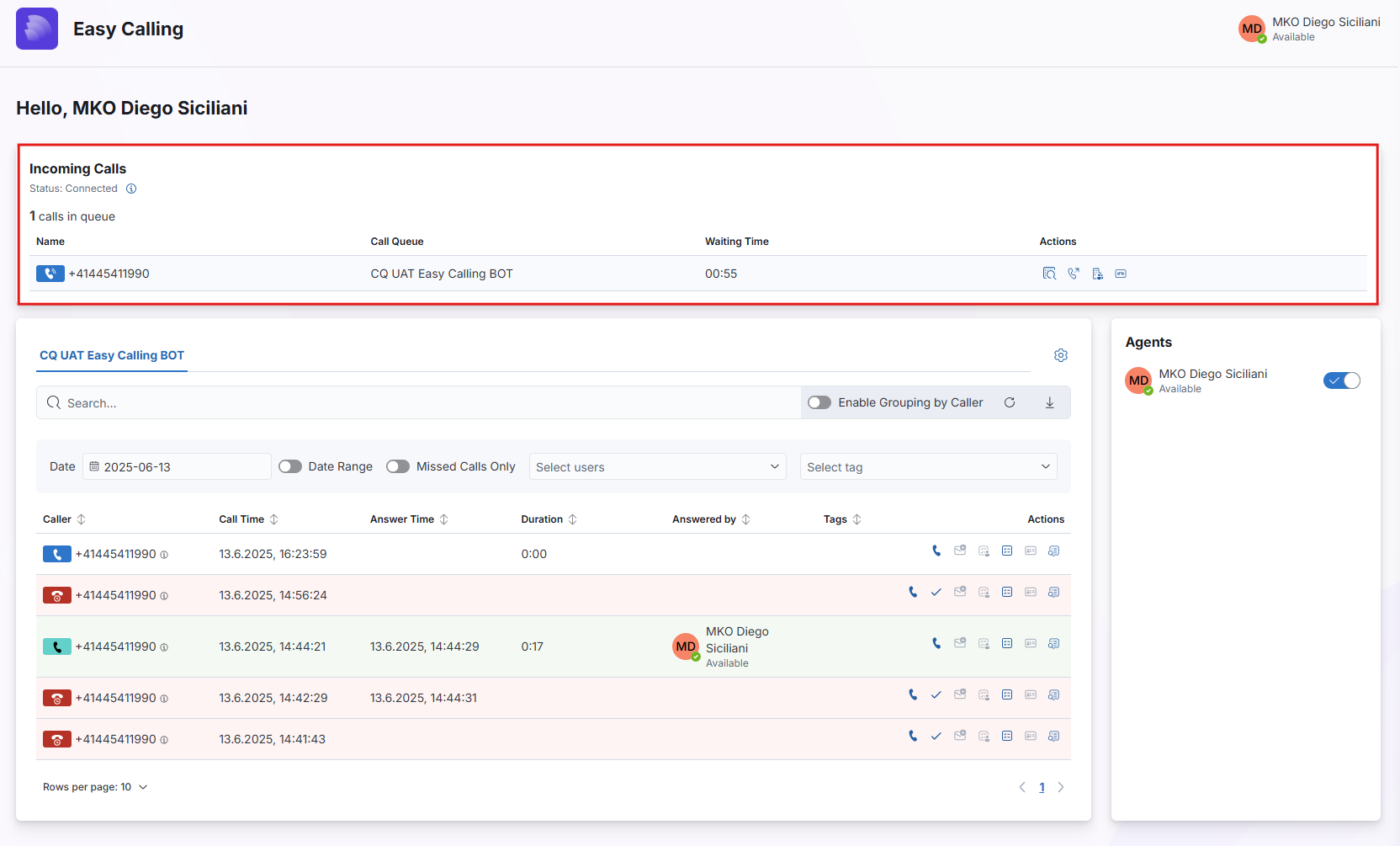Click the info icon next to Status: Connected

[x=131, y=188]
